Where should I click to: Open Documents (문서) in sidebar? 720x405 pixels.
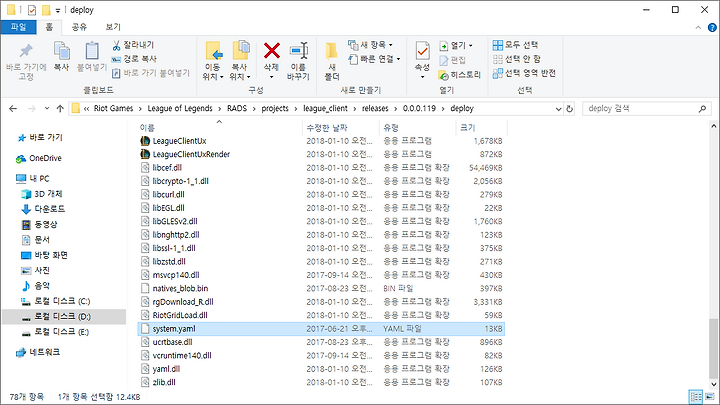pos(36,240)
